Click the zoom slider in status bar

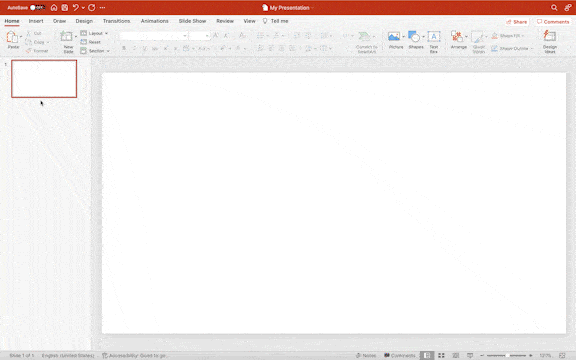pyautogui.click(x=507, y=356)
